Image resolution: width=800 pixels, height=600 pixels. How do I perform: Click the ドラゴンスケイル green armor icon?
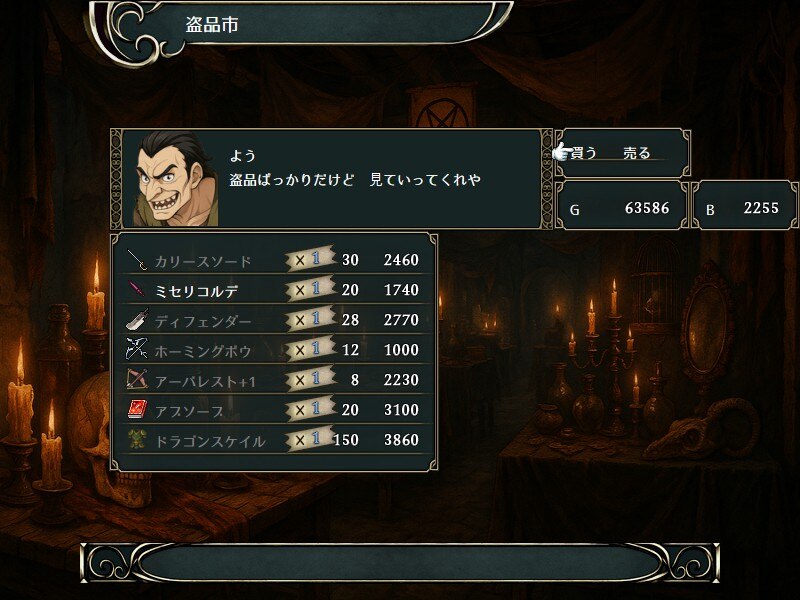pyautogui.click(x=137, y=439)
